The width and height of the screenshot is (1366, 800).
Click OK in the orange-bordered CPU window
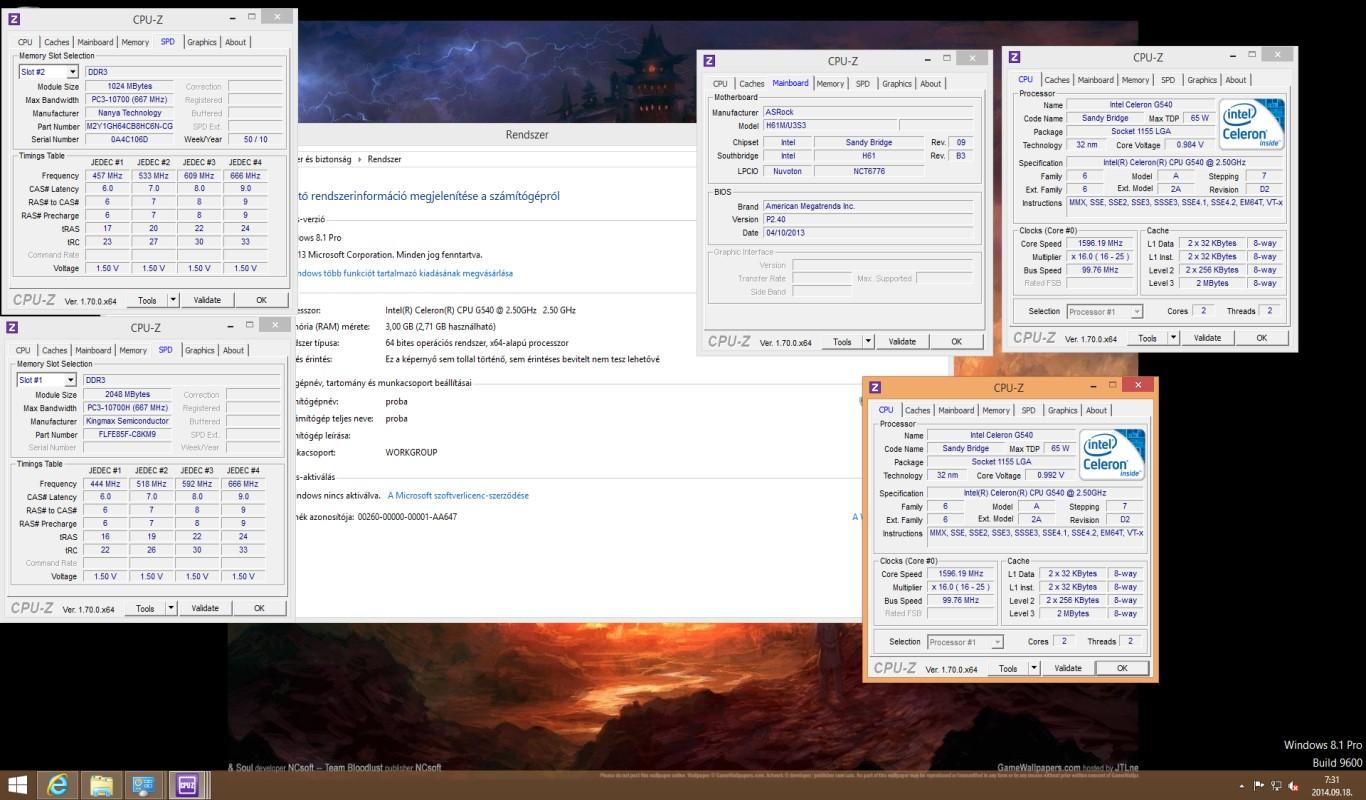tap(1121, 668)
